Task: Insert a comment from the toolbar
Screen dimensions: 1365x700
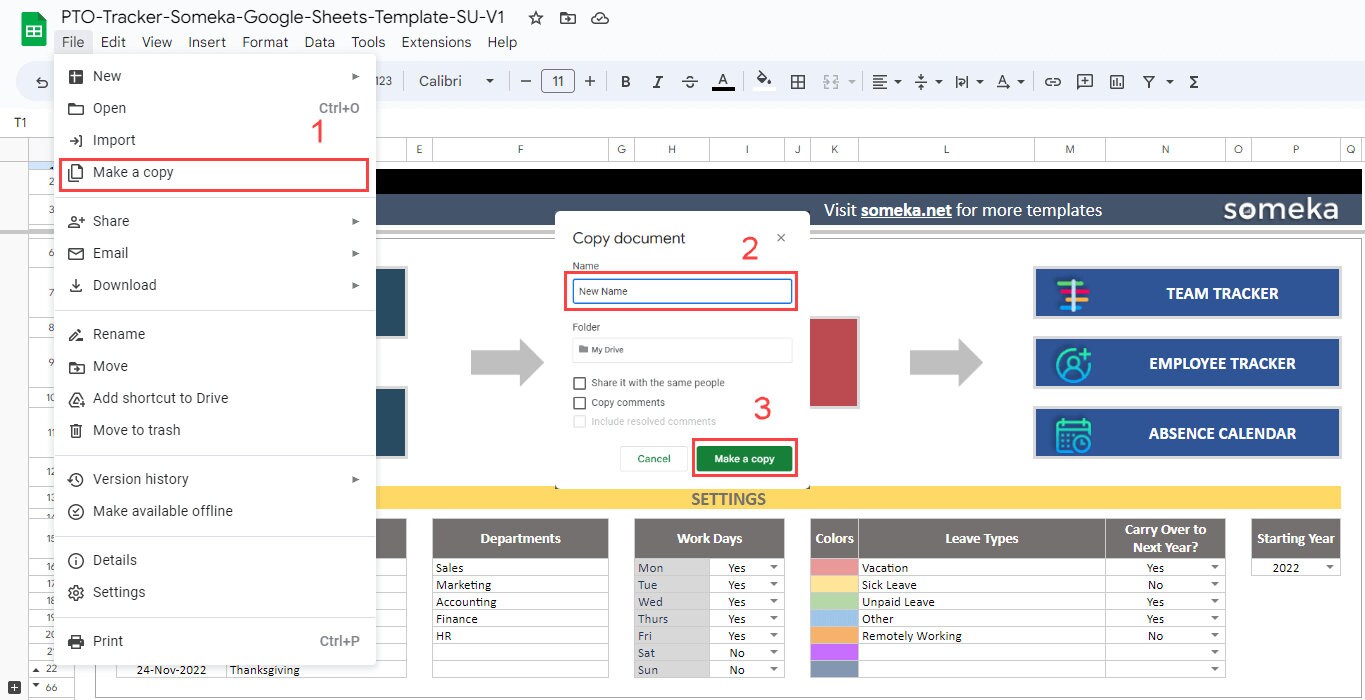Action: coord(1084,81)
